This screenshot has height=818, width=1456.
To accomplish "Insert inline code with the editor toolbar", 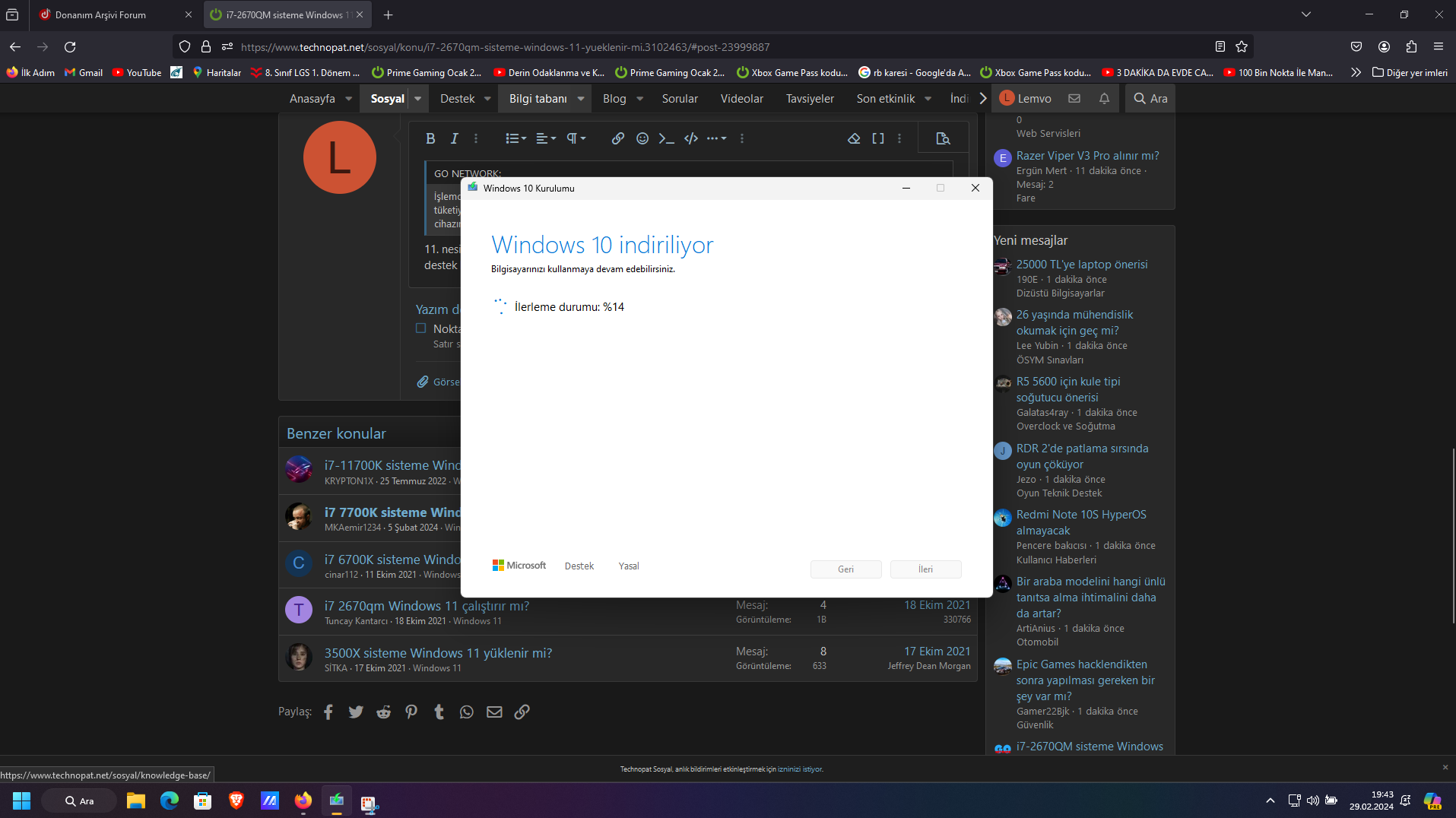I will click(667, 138).
